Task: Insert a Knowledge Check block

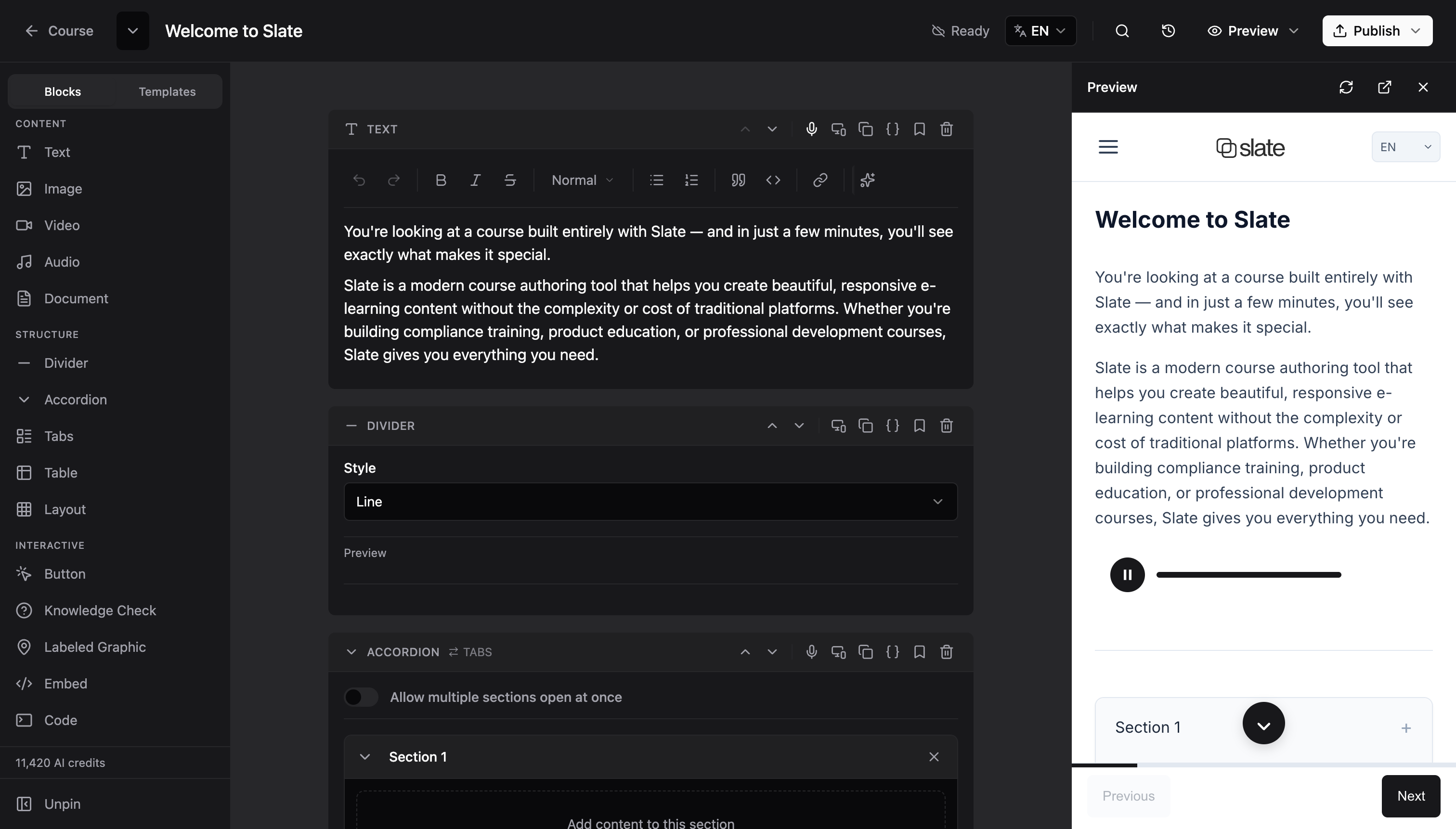Action: coord(100,610)
